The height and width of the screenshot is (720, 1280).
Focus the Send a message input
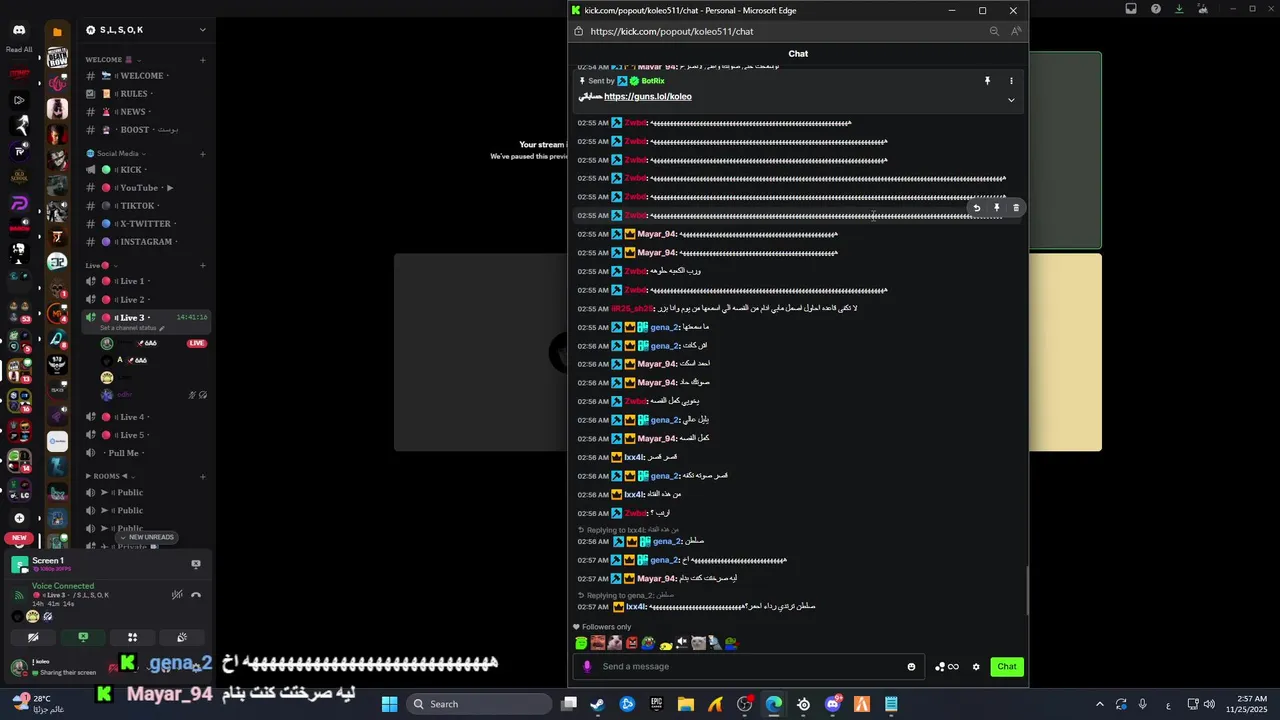750,667
